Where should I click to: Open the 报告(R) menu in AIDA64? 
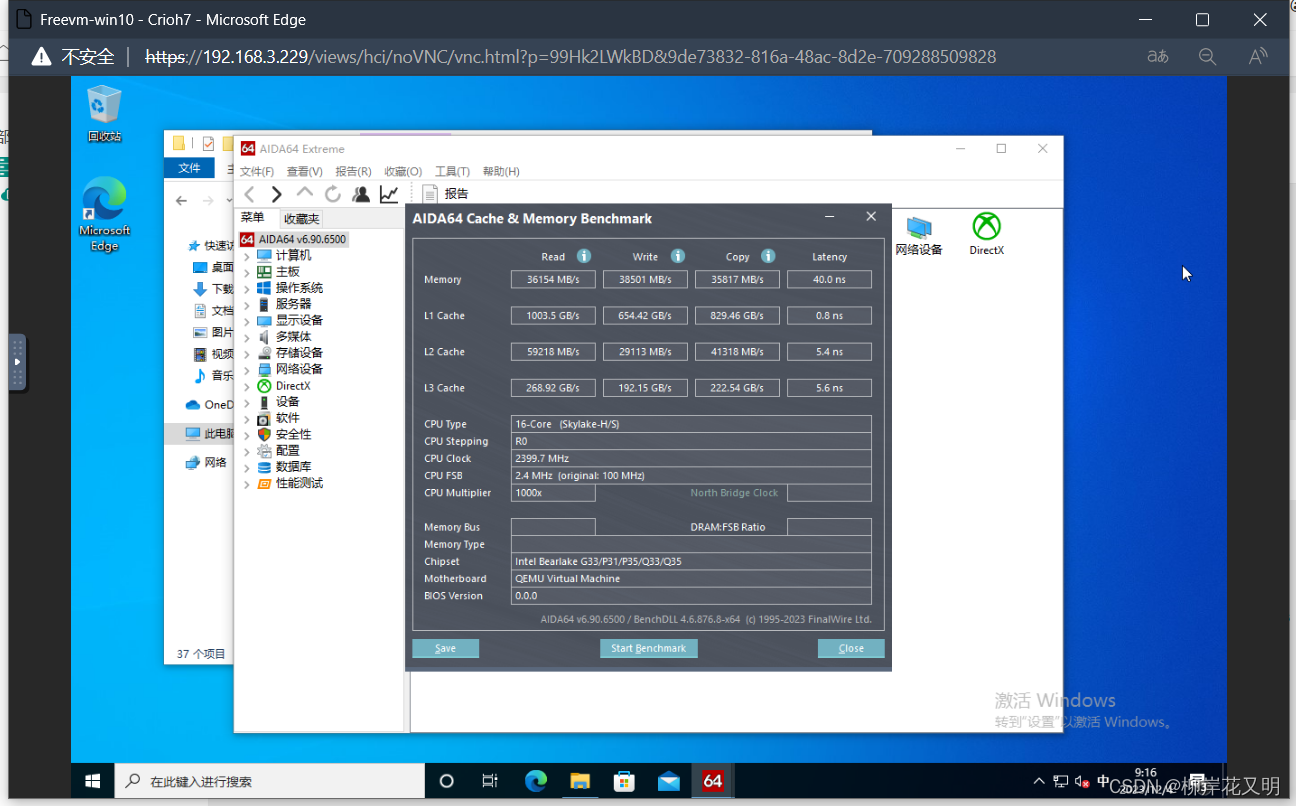(353, 171)
